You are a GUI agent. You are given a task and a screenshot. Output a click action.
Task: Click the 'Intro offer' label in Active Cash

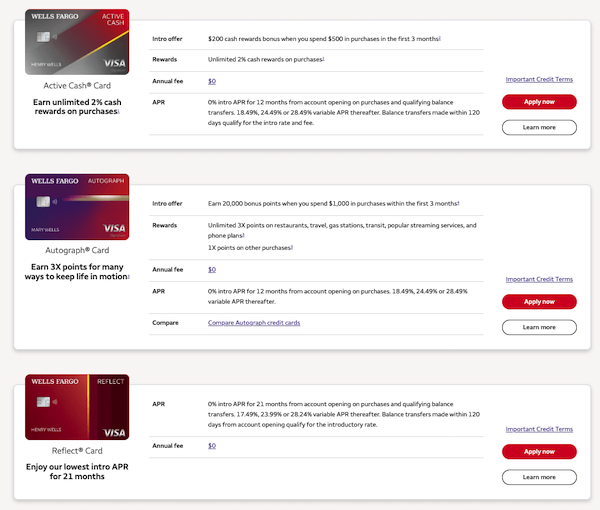point(167,39)
